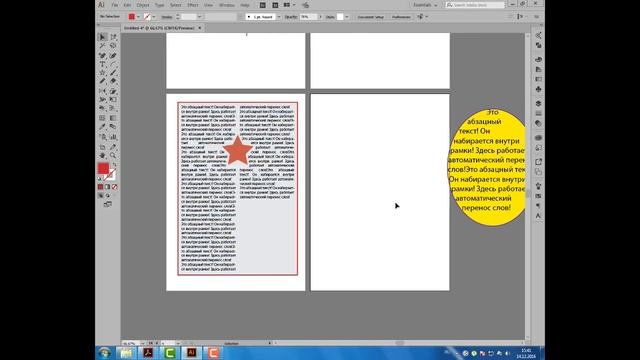Swap fill and stroke colors
Viewport: 640px width, 360px height.
coord(114,165)
